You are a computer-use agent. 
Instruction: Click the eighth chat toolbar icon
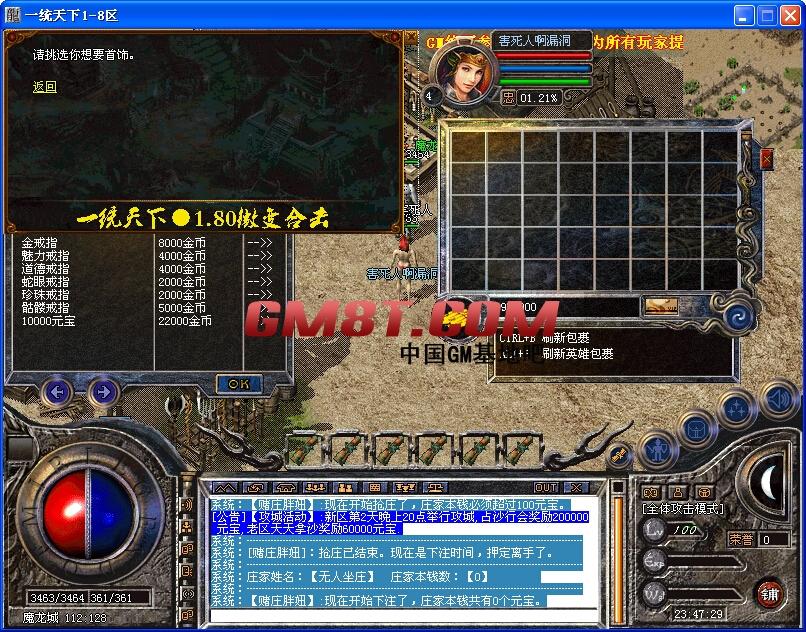coord(435,487)
